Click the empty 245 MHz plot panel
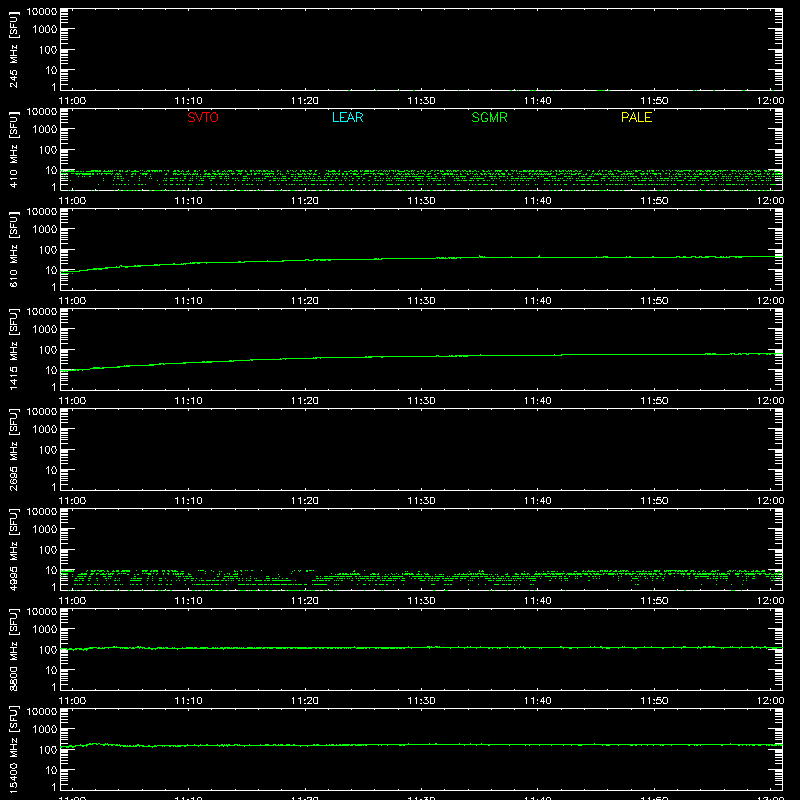Screen dimensions: 800x800 [421, 49]
